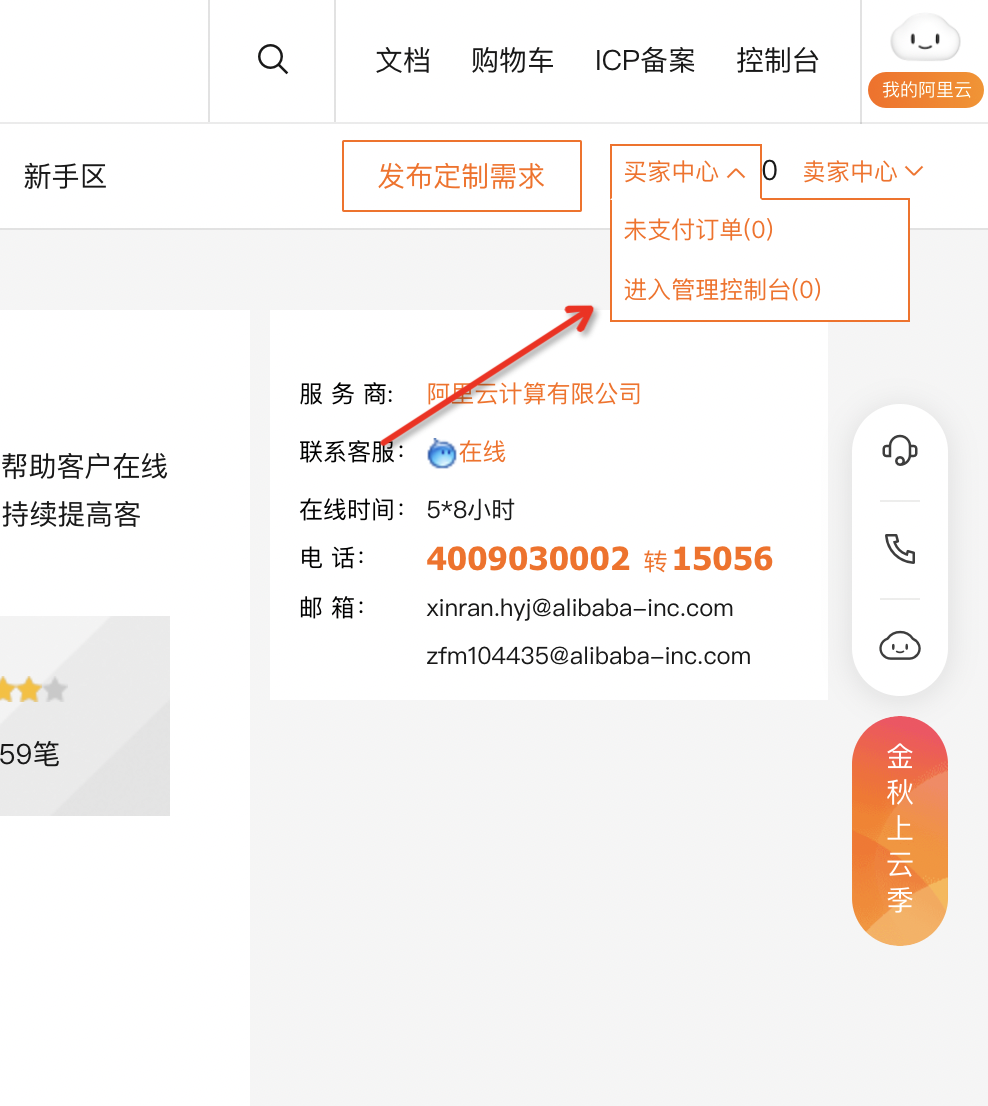Click the search magnifier icon
Viewport: 988px width, 1106px height.
[x=272, y=59]
